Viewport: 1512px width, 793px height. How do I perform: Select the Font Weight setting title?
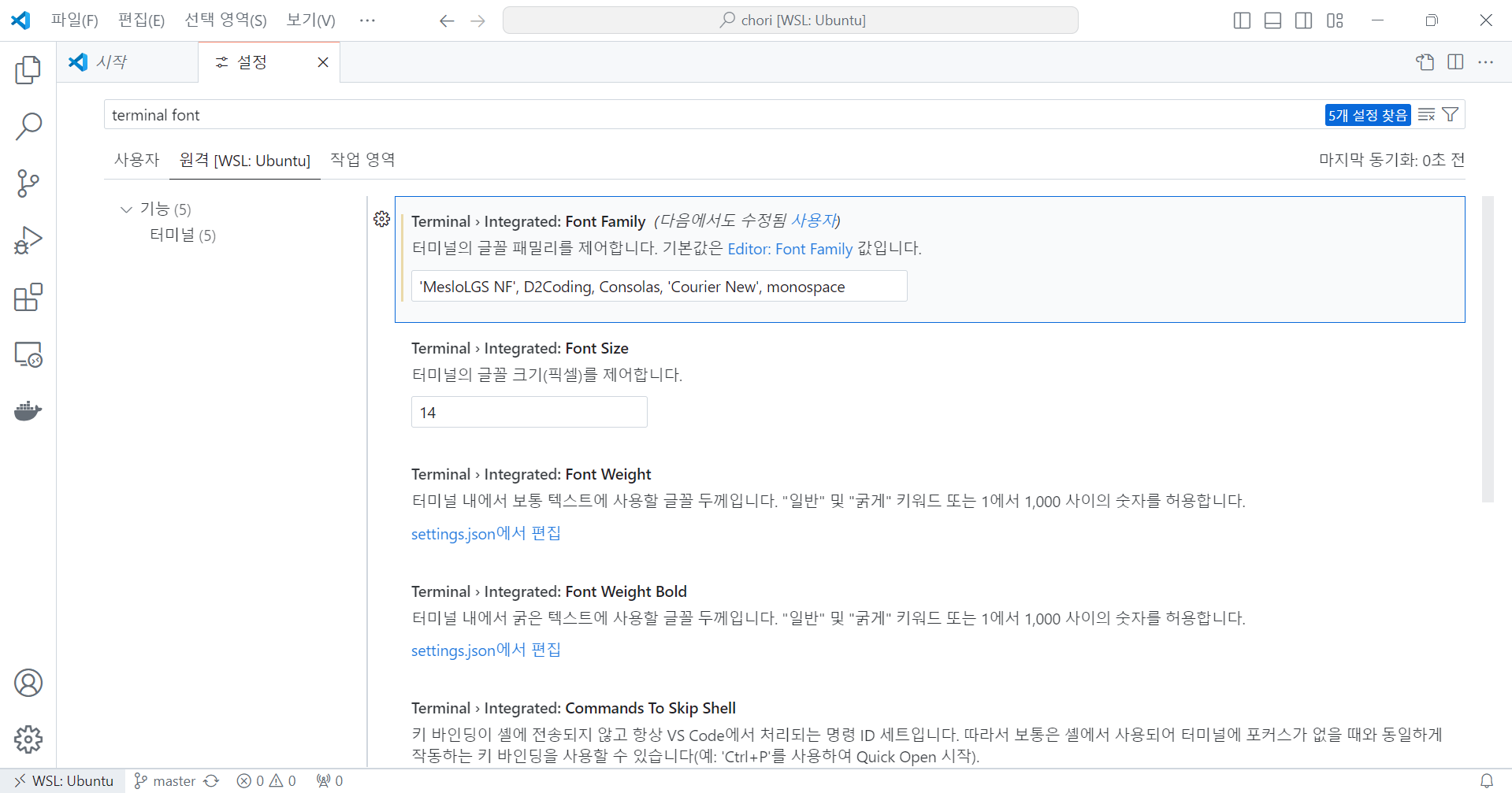[x=531, y=474]
